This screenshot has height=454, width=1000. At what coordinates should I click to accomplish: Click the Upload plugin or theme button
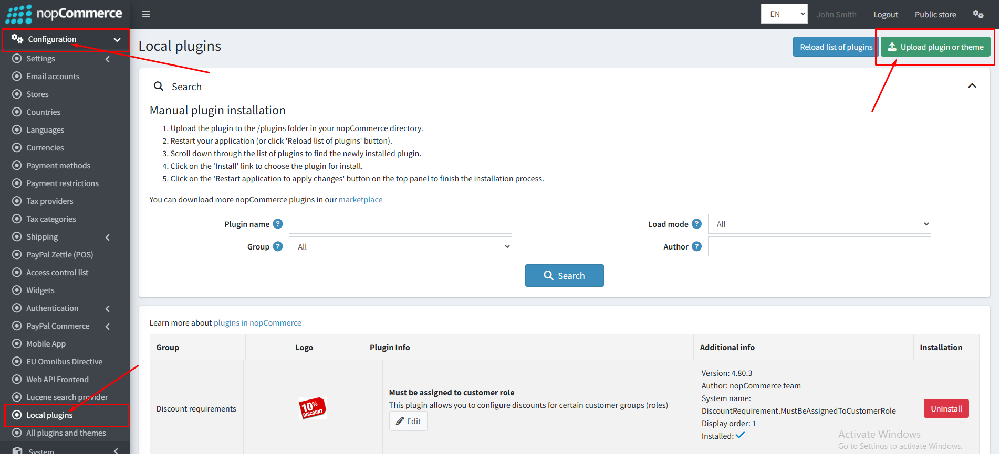[x=937, y=47]
